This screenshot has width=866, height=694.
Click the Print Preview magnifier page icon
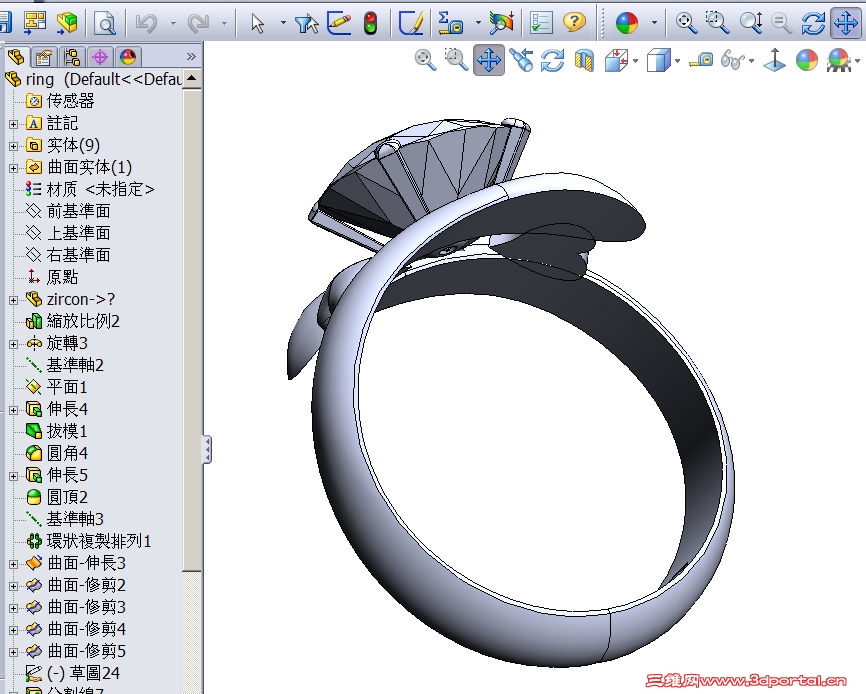104,23
